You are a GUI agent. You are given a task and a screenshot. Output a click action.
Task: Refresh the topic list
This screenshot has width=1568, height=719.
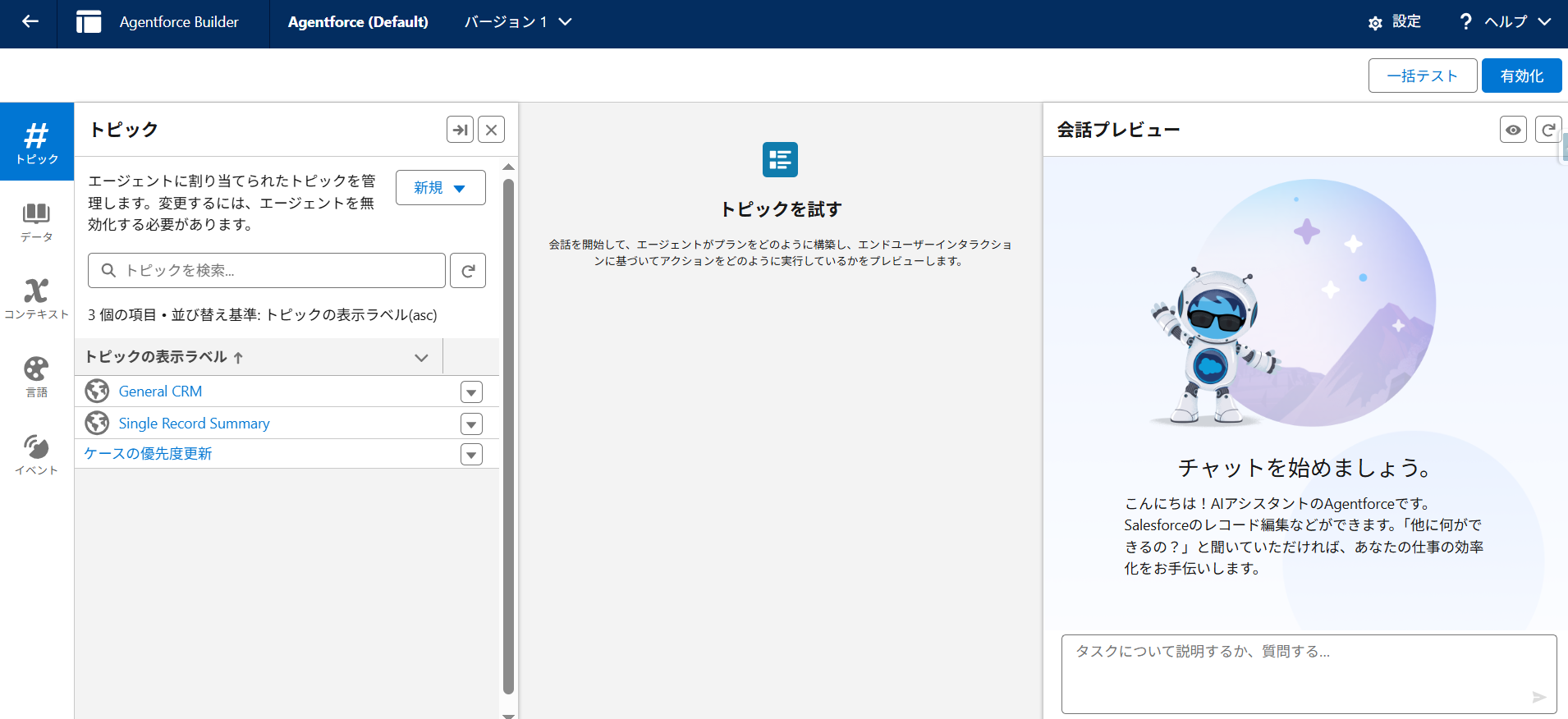pyautogui.click(x=468, y=271)
